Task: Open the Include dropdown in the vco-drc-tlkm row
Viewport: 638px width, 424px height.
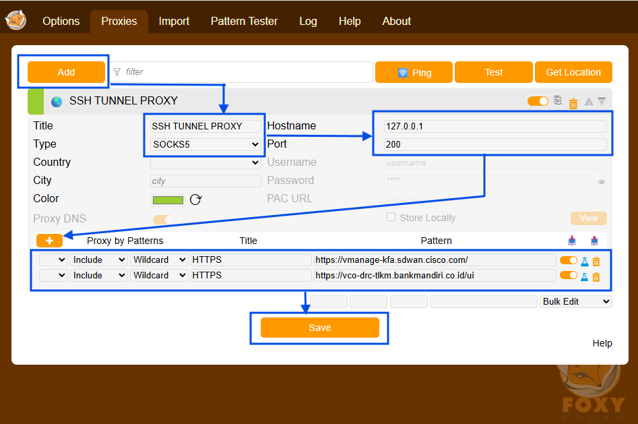Action: [99, 275]
